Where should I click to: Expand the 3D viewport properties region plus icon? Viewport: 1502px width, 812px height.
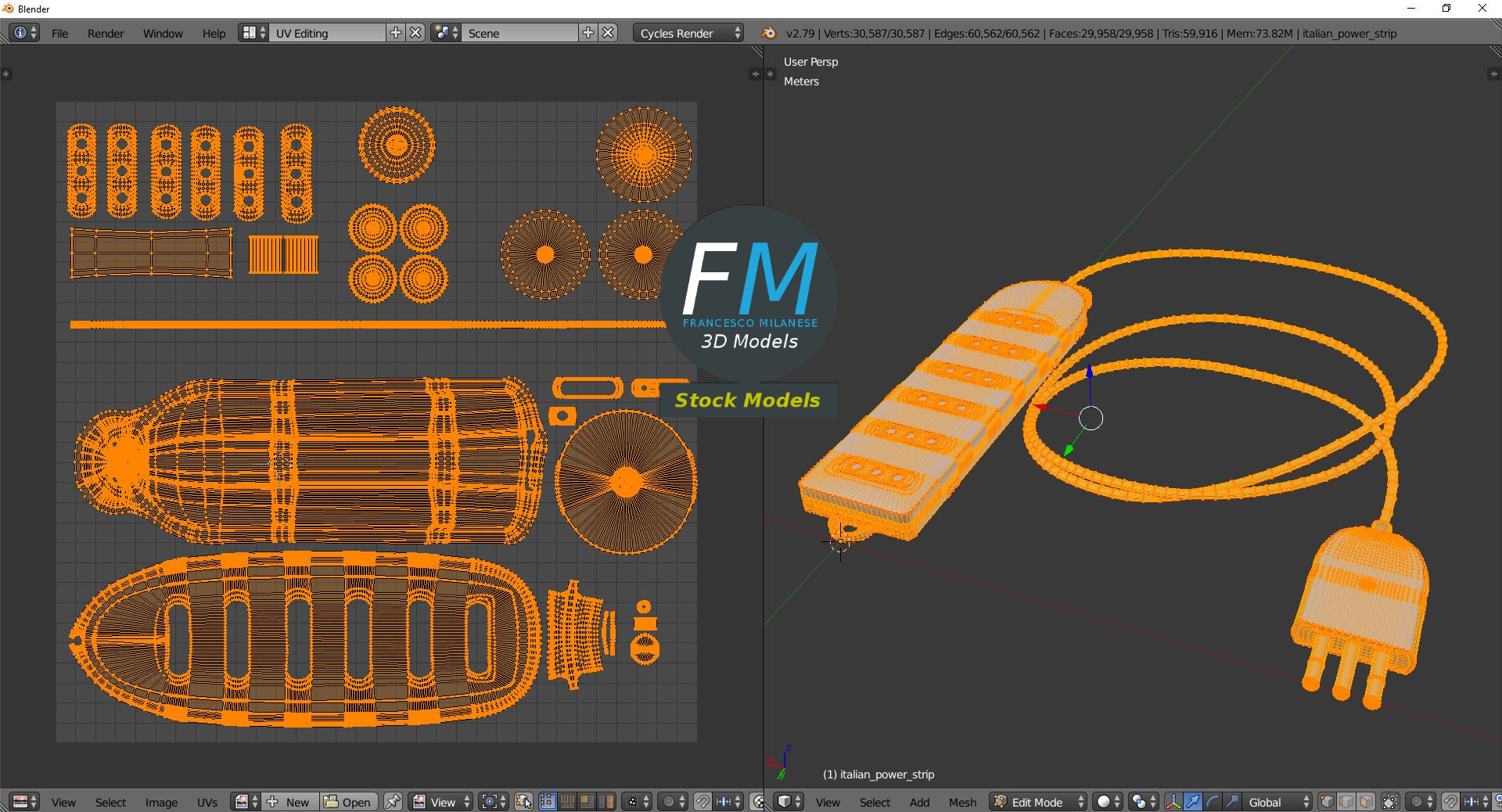point(1493,74)
